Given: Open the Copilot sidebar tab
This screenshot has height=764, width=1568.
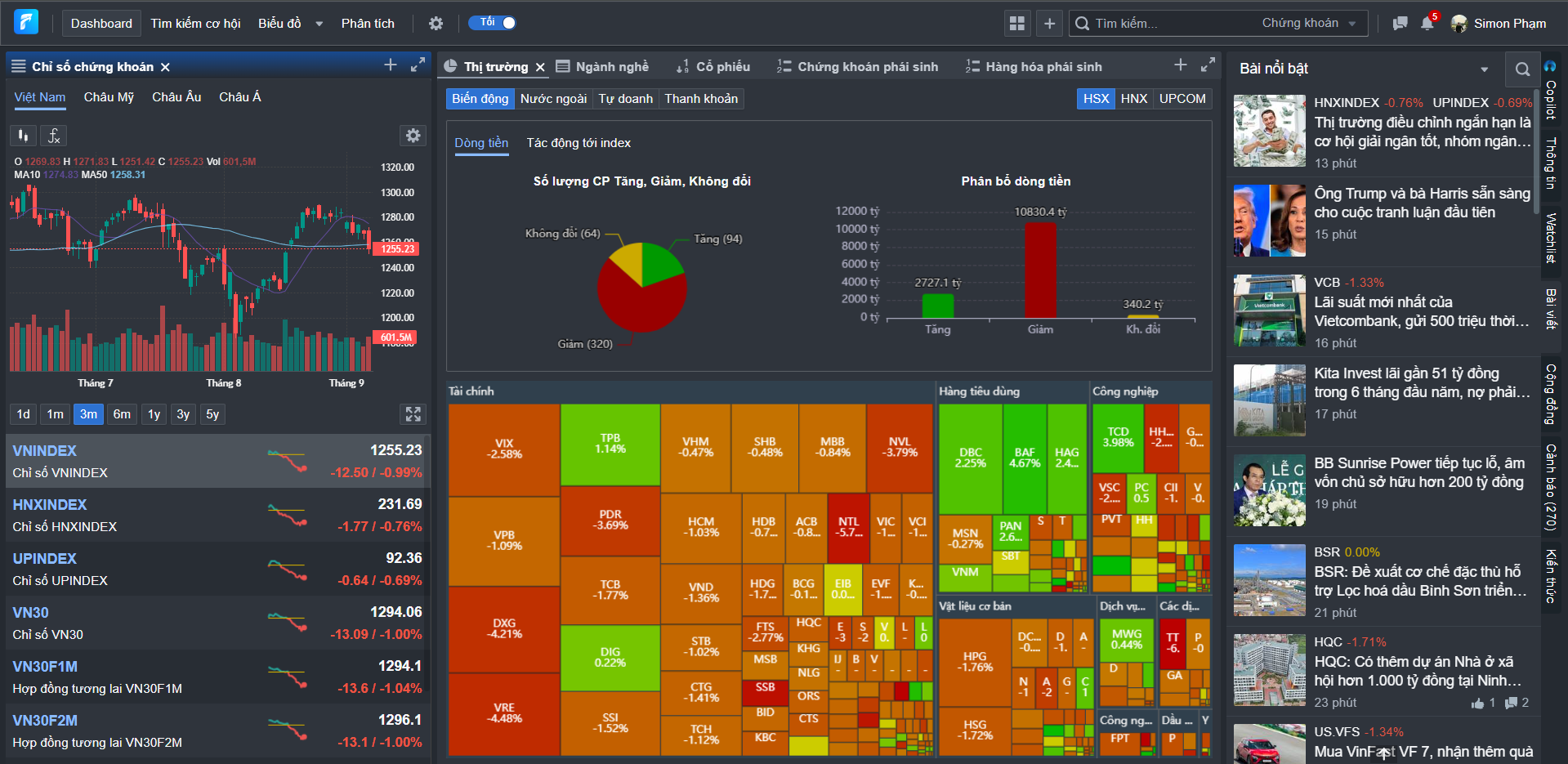Looking at the screenshot, I should (x=1550, y=91).
